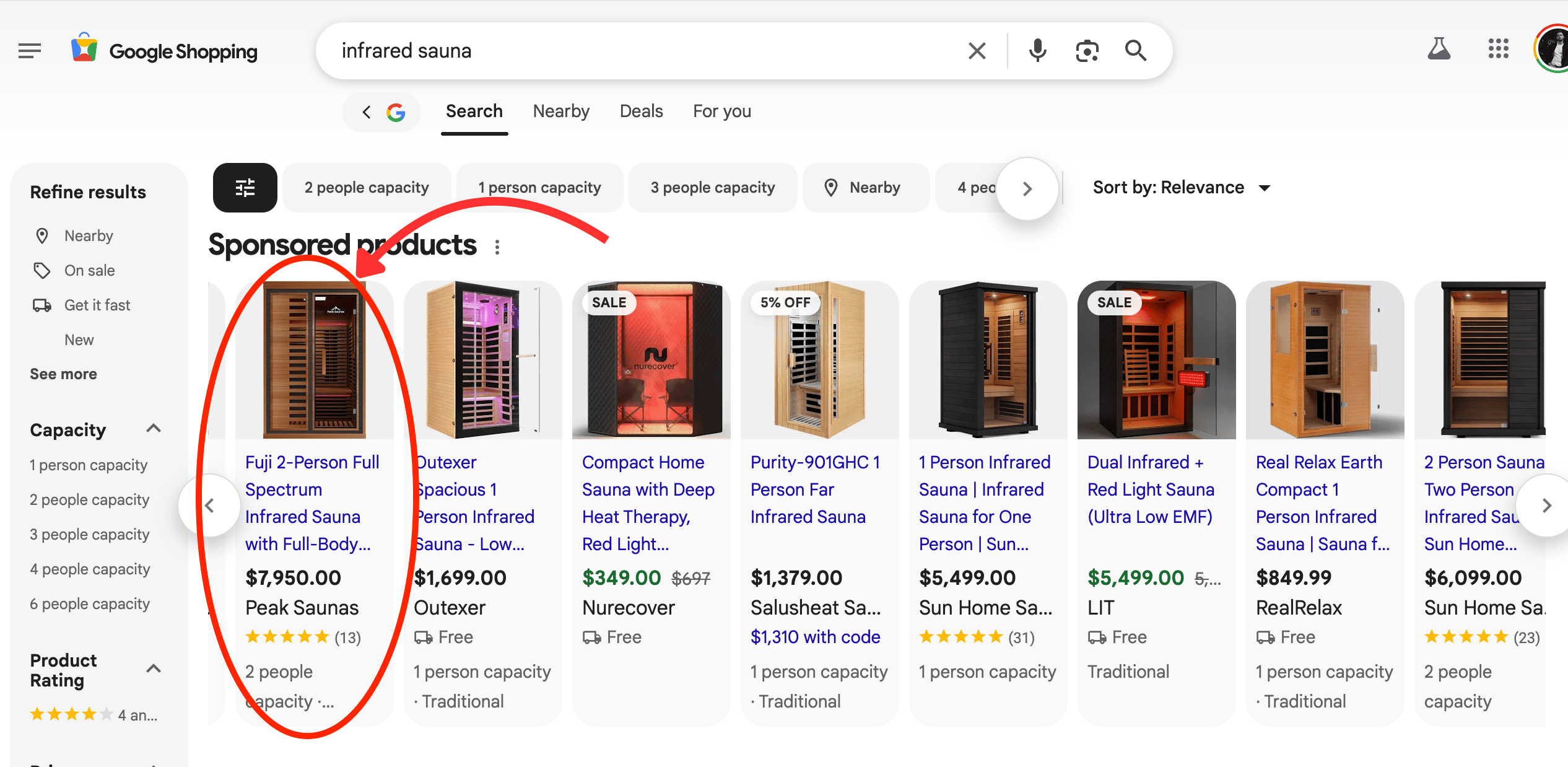This screenshot has width=1568, height=767.
Task: Toggle the 1 person capacity chip
Action: pyautogui.click(x=539, y=188)
